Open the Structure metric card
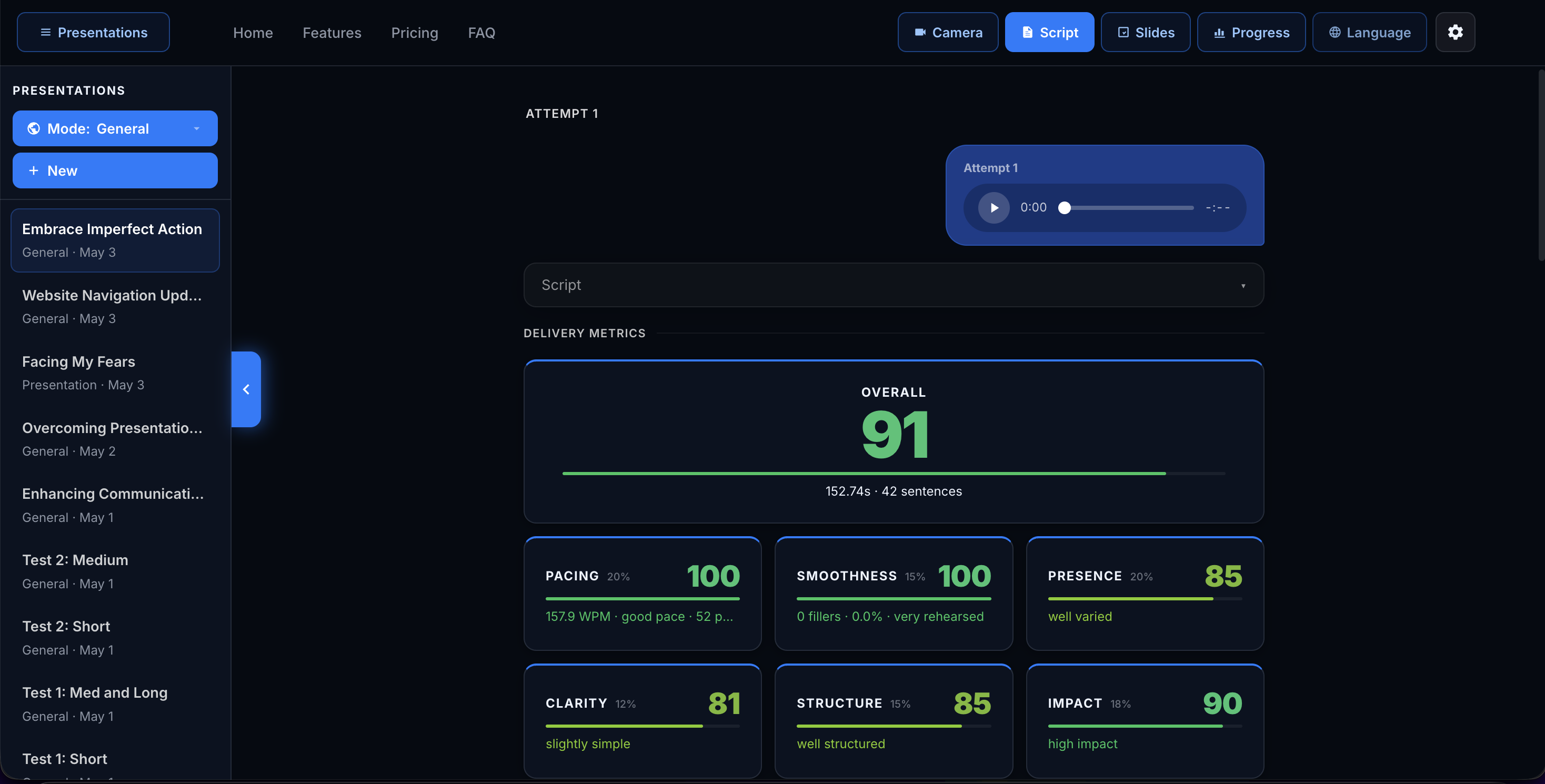Viewport: 1545px width, 784px height. click(x=894, y=721)
